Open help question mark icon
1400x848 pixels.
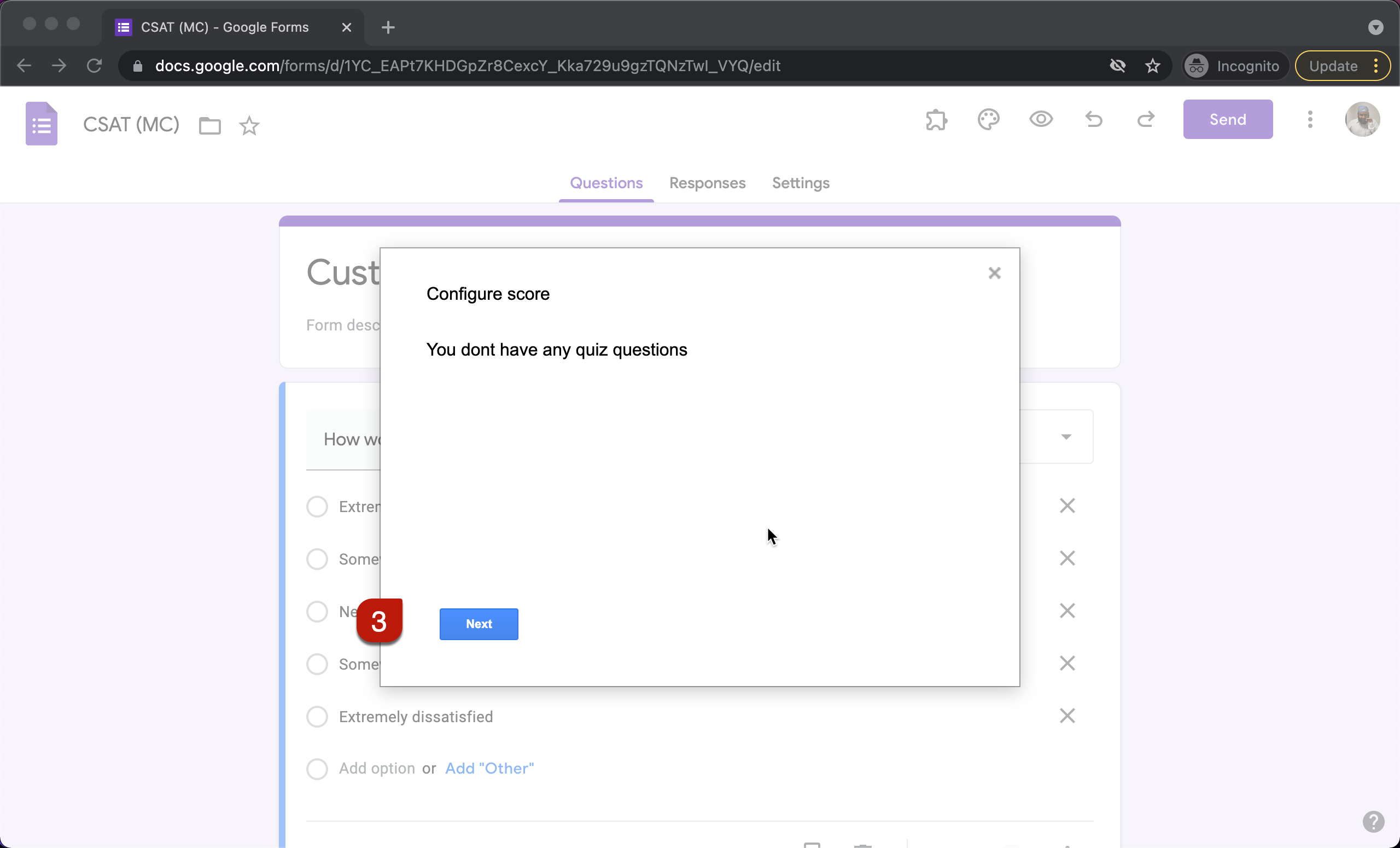click(1373, 821)
